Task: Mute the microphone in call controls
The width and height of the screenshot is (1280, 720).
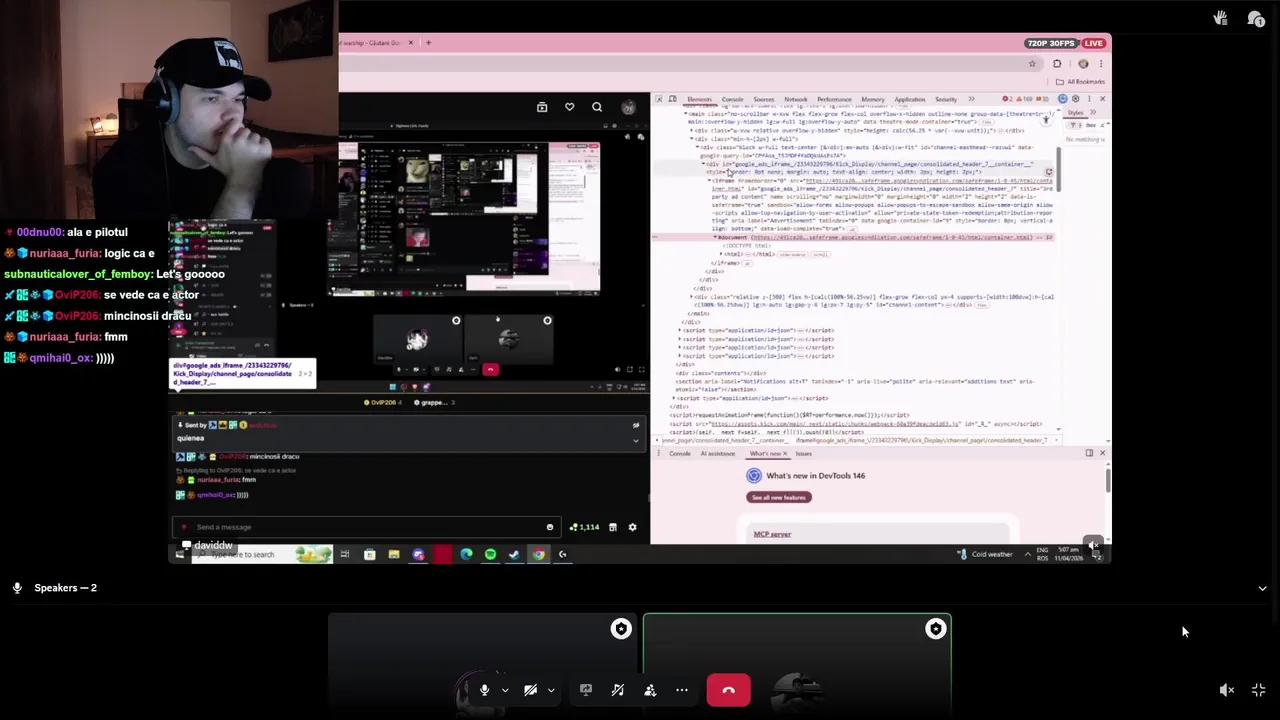Action: 484,690
